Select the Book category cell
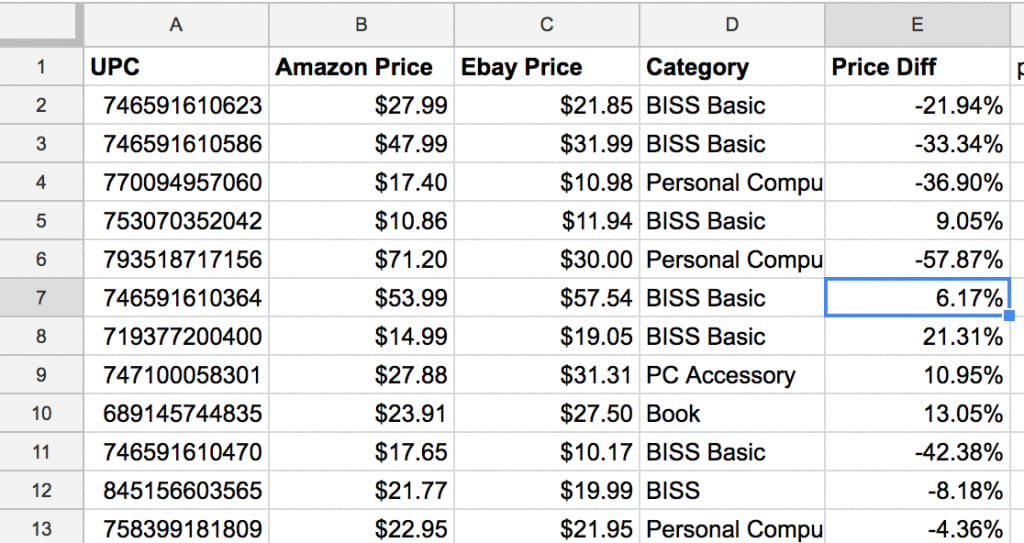The image size is (1024, 543). pos(732,414)
